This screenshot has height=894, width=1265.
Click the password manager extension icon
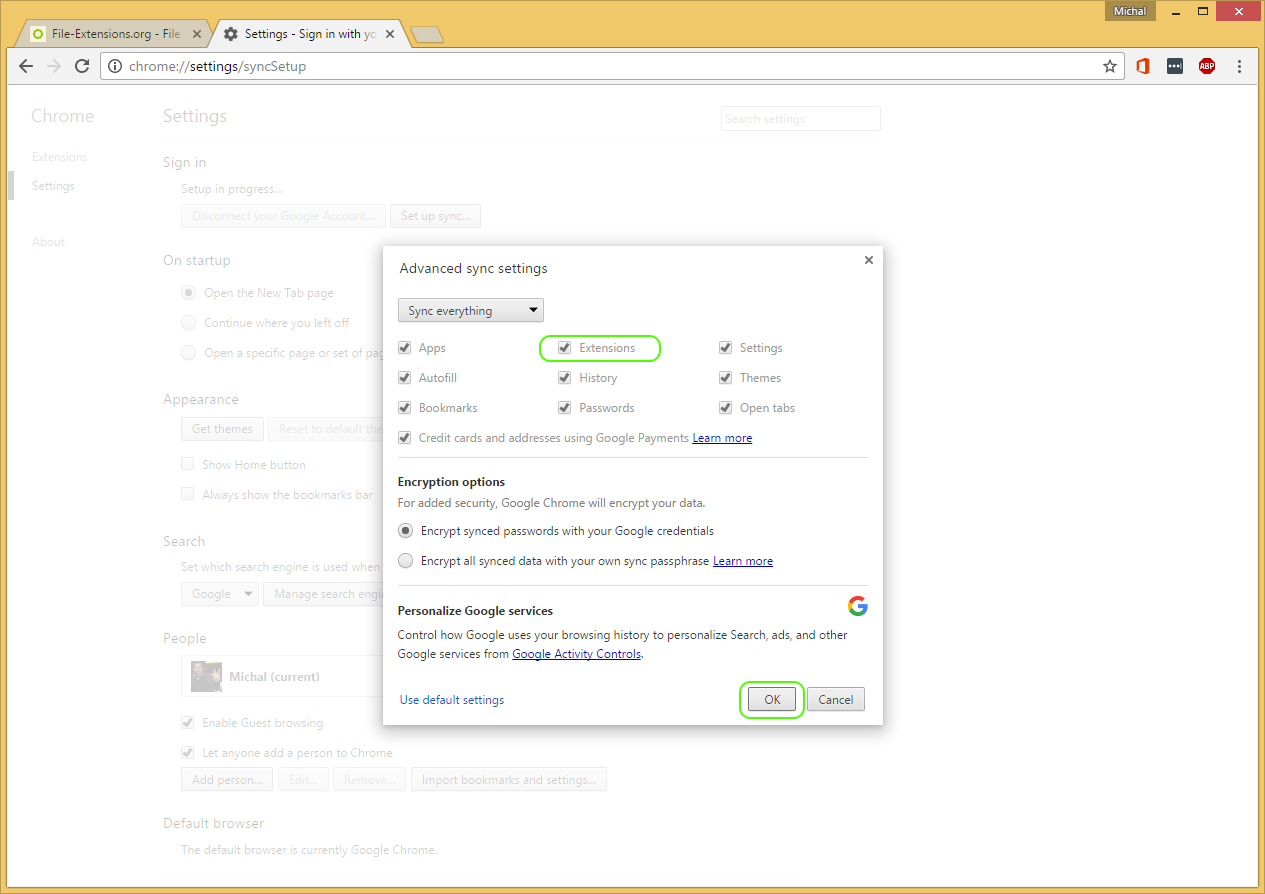tap(1174, 66)
